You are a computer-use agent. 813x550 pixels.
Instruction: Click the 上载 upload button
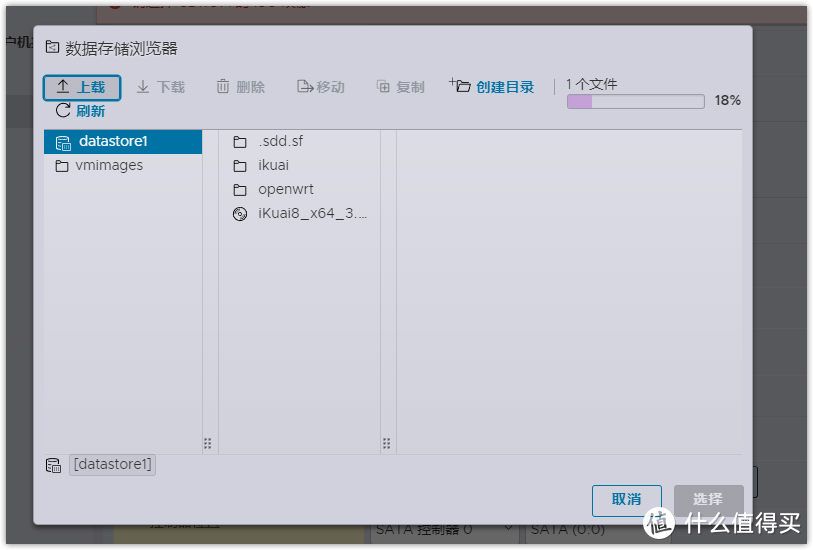point(82,87)
